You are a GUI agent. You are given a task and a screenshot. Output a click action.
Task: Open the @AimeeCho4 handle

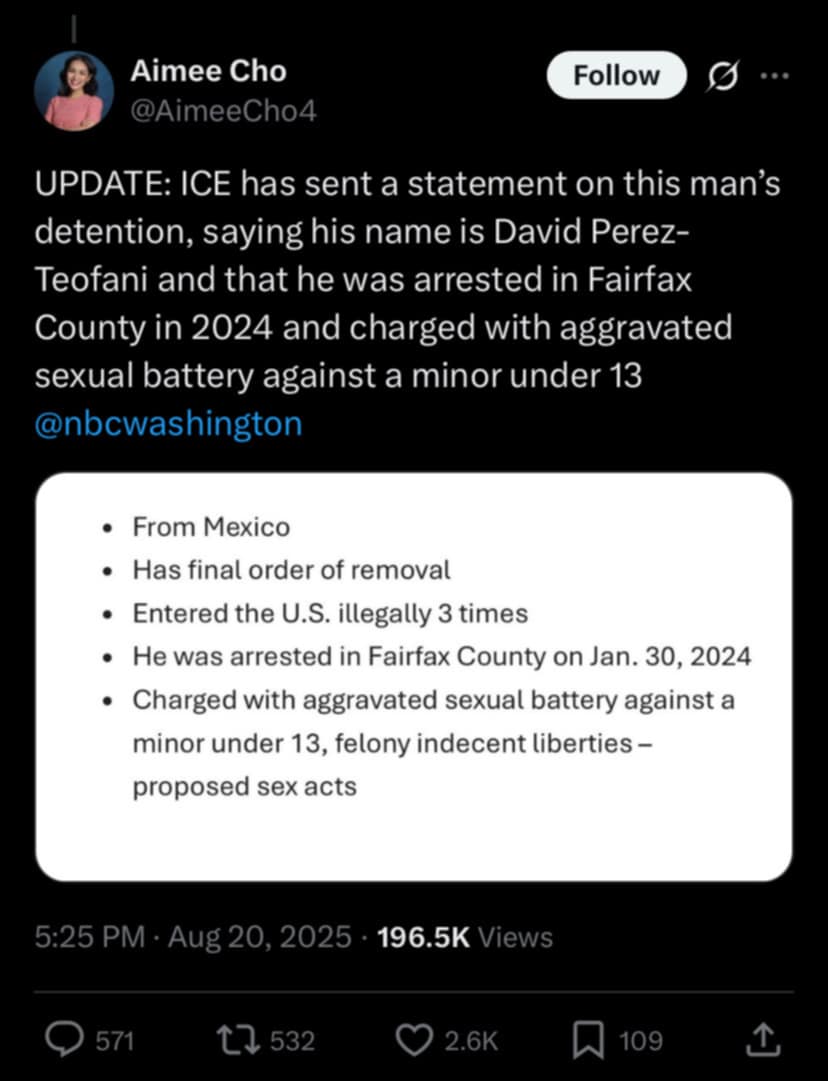point(223,111)
